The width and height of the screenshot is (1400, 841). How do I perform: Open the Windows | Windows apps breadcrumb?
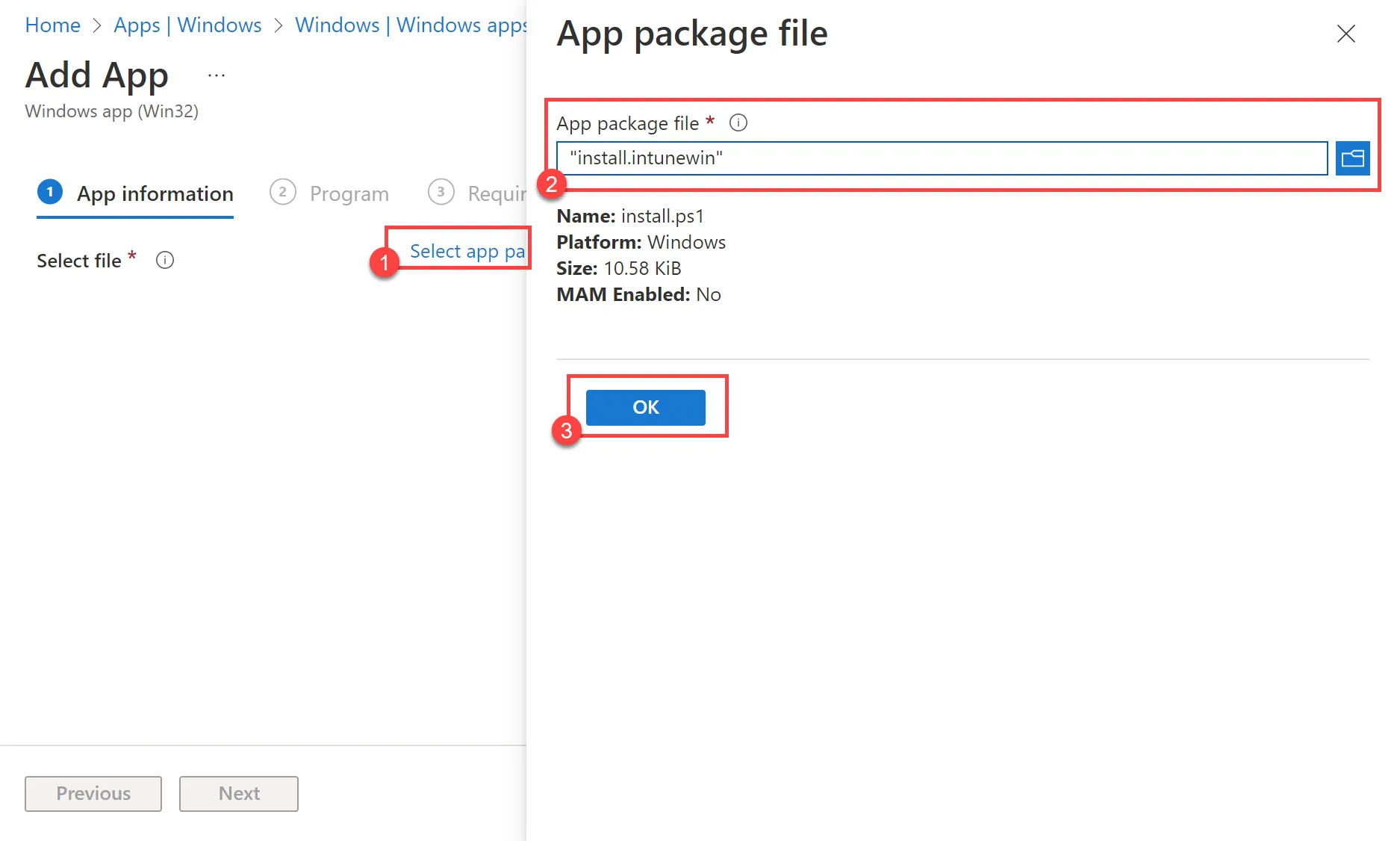coord(411,25)
